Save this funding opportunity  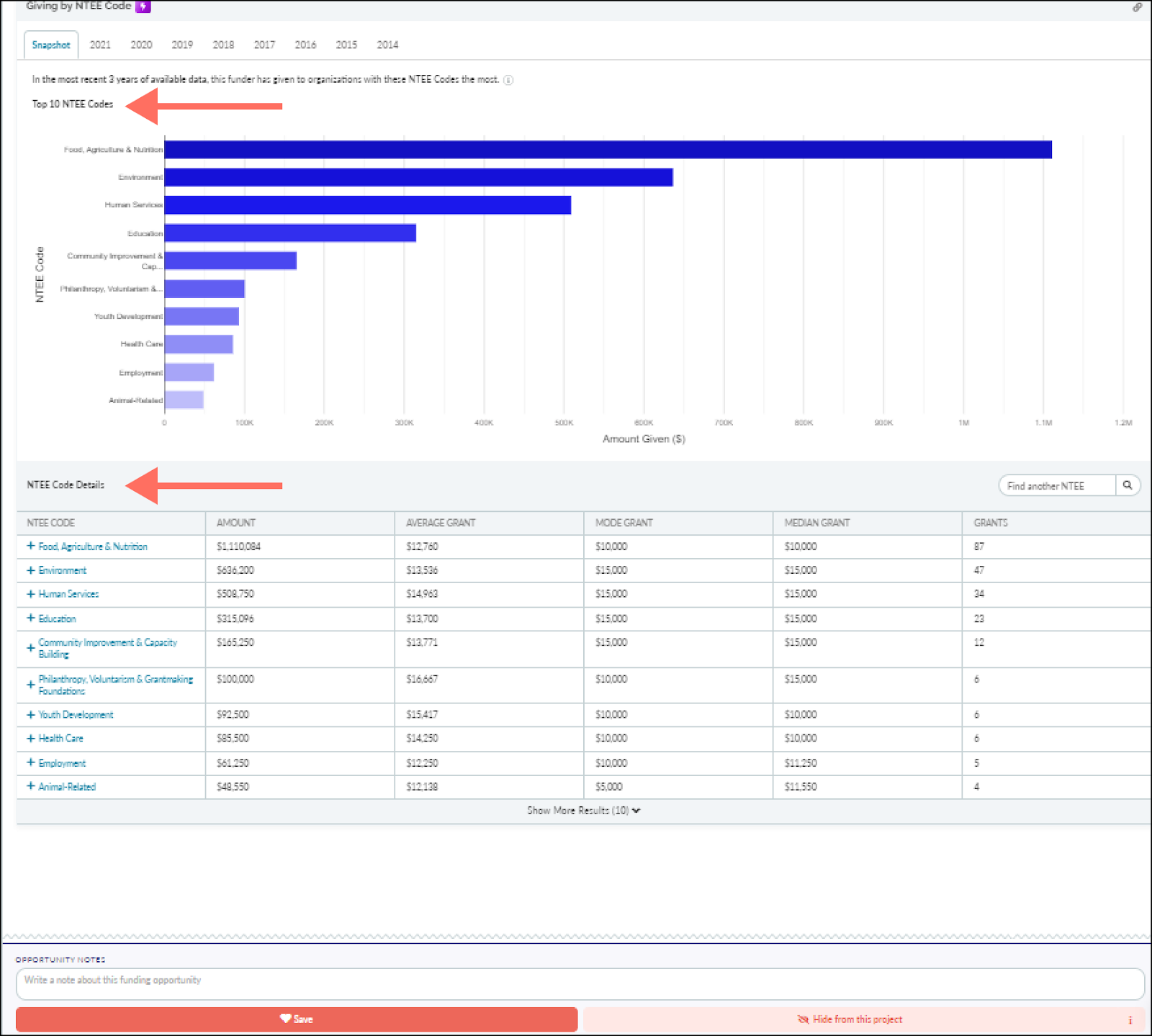297,1019
